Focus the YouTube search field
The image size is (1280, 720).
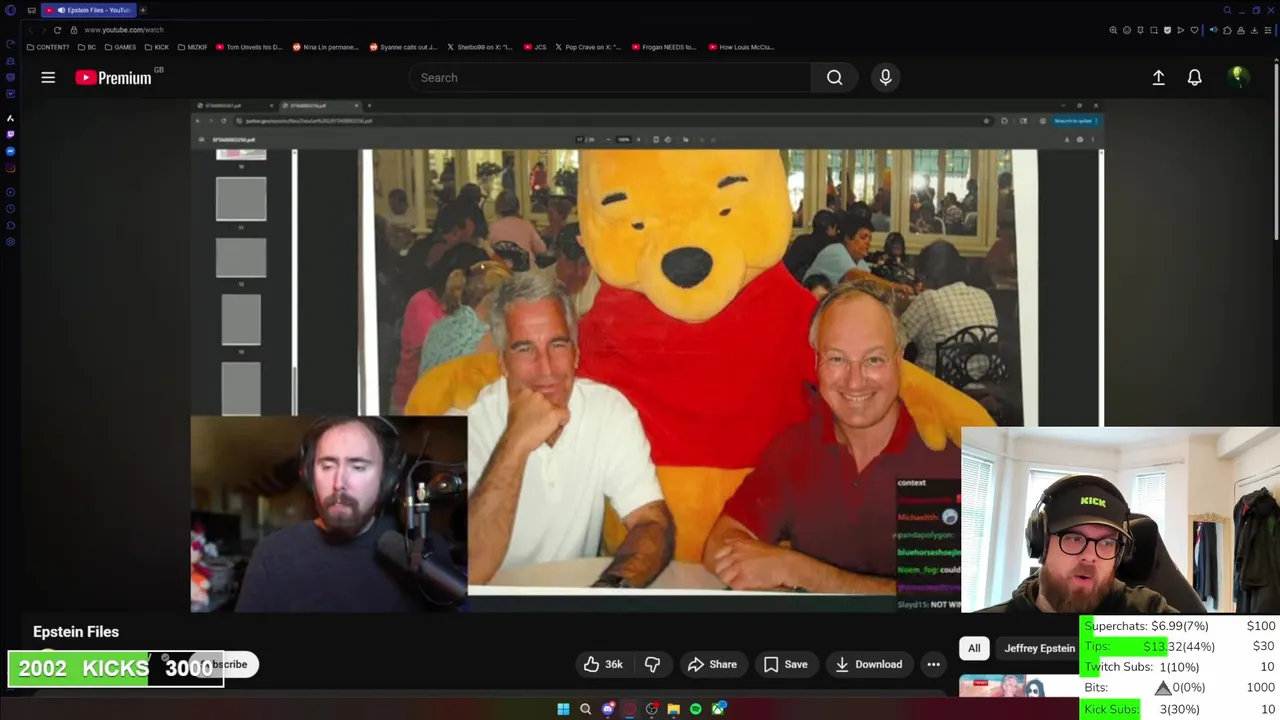[610, 77]
